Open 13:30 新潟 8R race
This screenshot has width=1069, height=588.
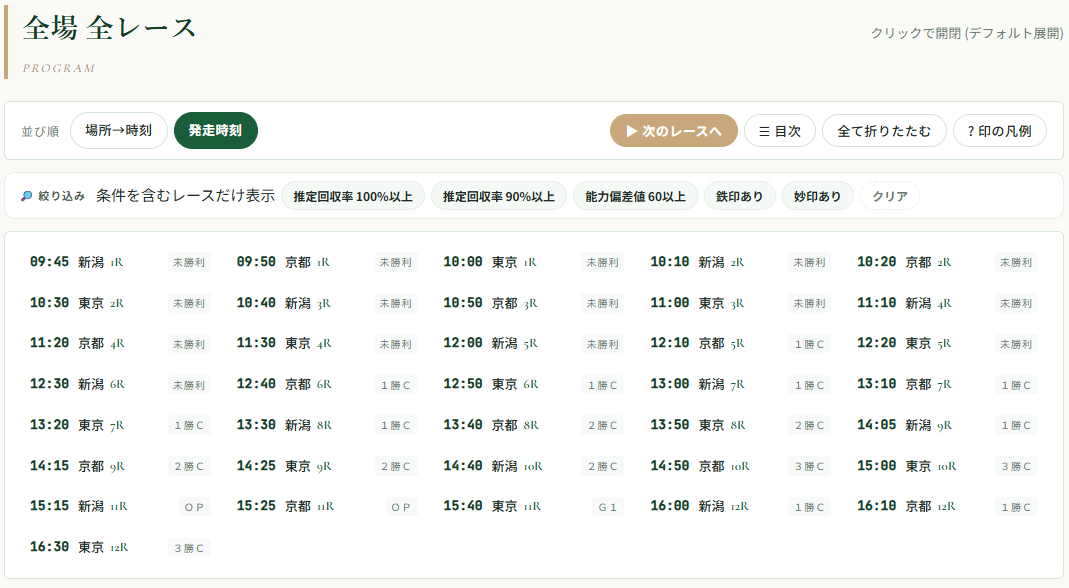click(x=327, y=425)
